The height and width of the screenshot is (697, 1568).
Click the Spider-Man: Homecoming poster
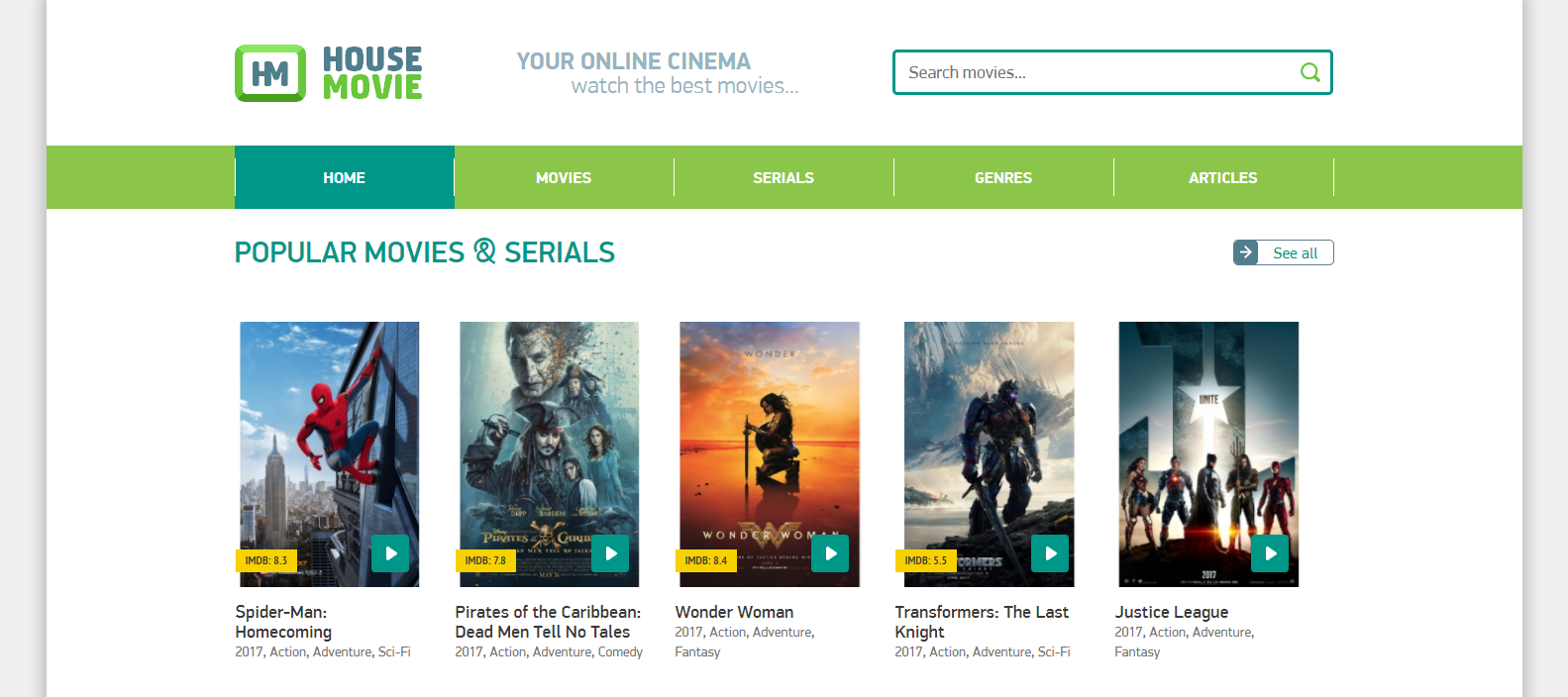(x=330, y=454)
